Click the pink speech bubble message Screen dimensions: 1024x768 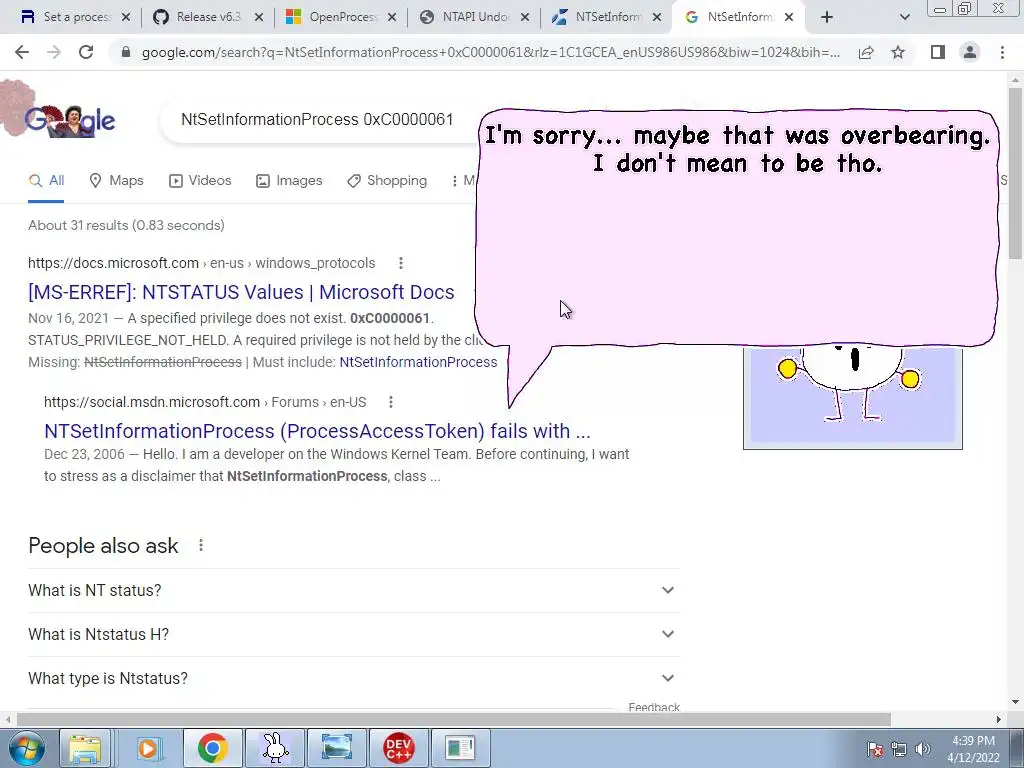point(737,229)
